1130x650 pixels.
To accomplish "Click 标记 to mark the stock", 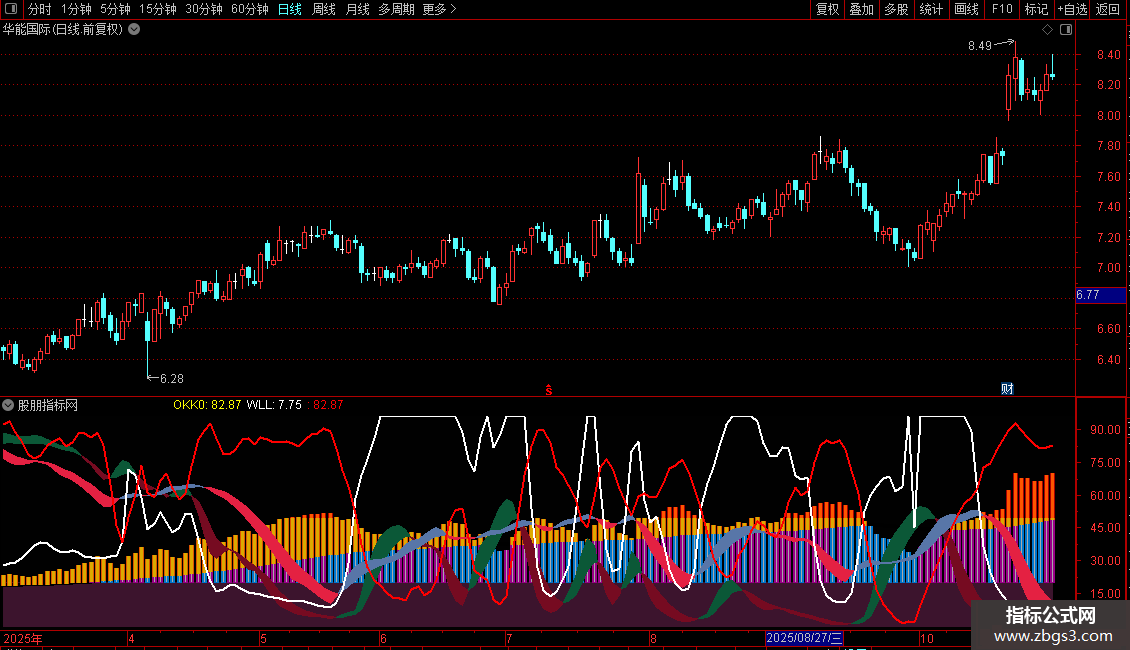I will coord(1036,10).
